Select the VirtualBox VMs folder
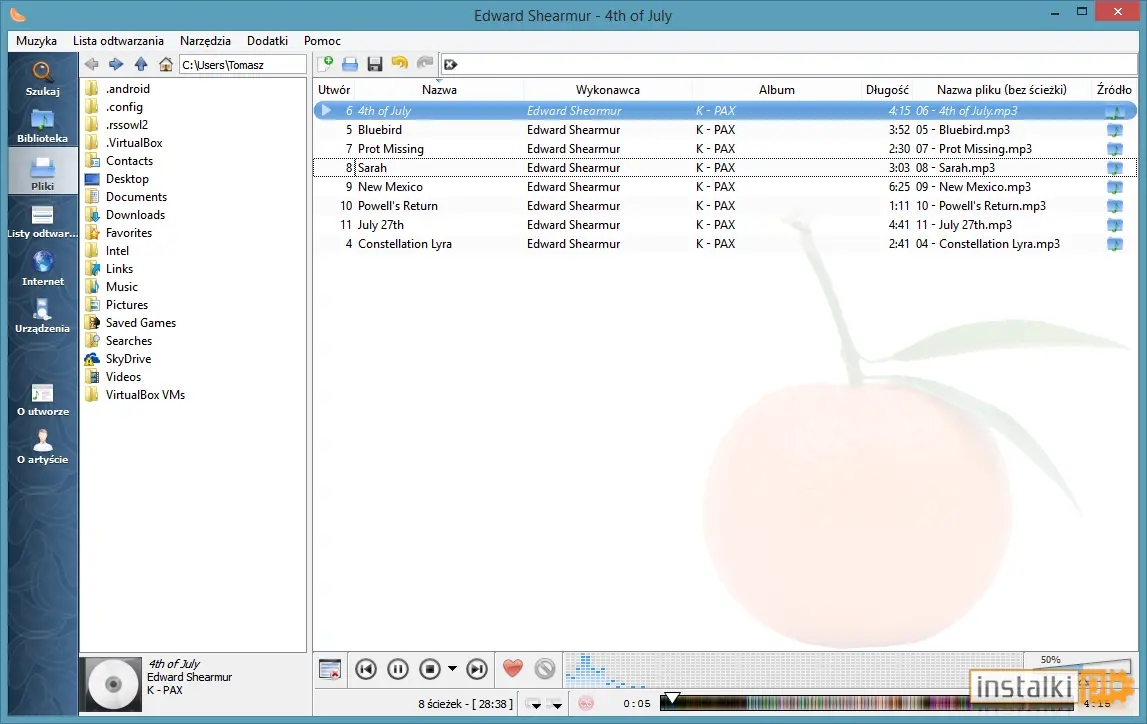 point(146,394)
